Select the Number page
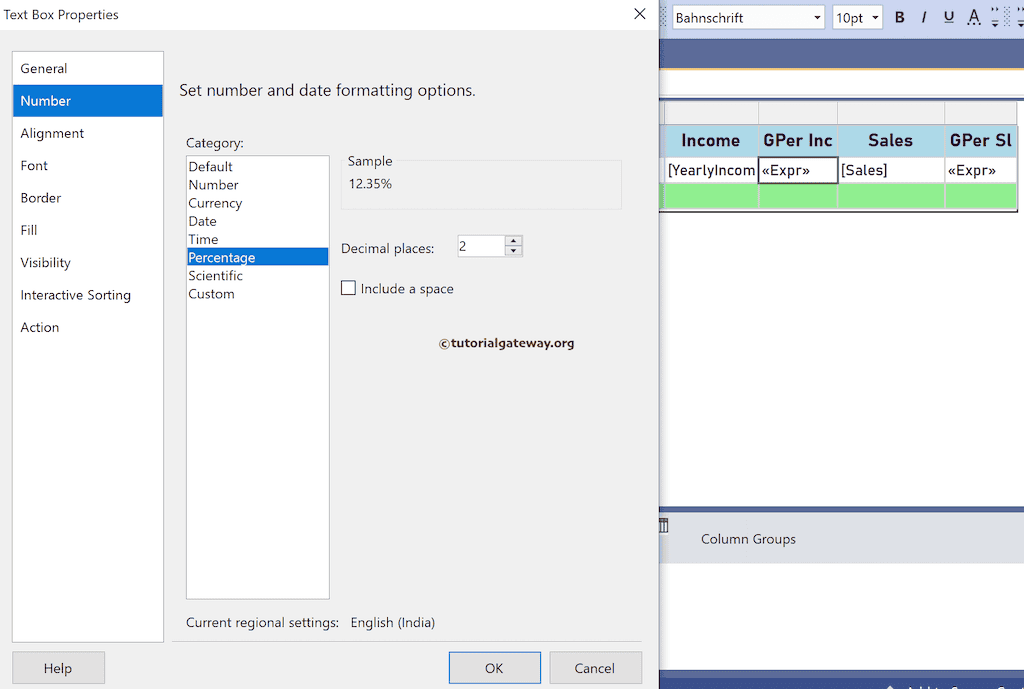Screen dimensions: 1024x689 (88, 101)
